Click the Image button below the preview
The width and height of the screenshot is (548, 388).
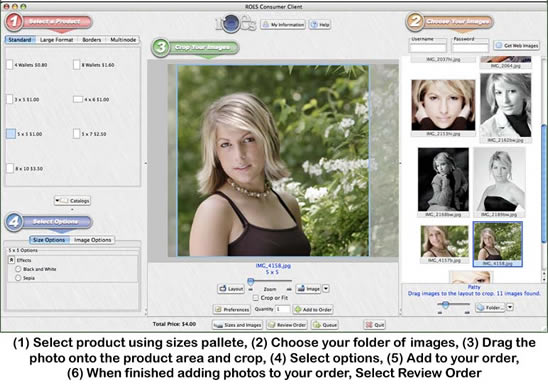(308, 289)
